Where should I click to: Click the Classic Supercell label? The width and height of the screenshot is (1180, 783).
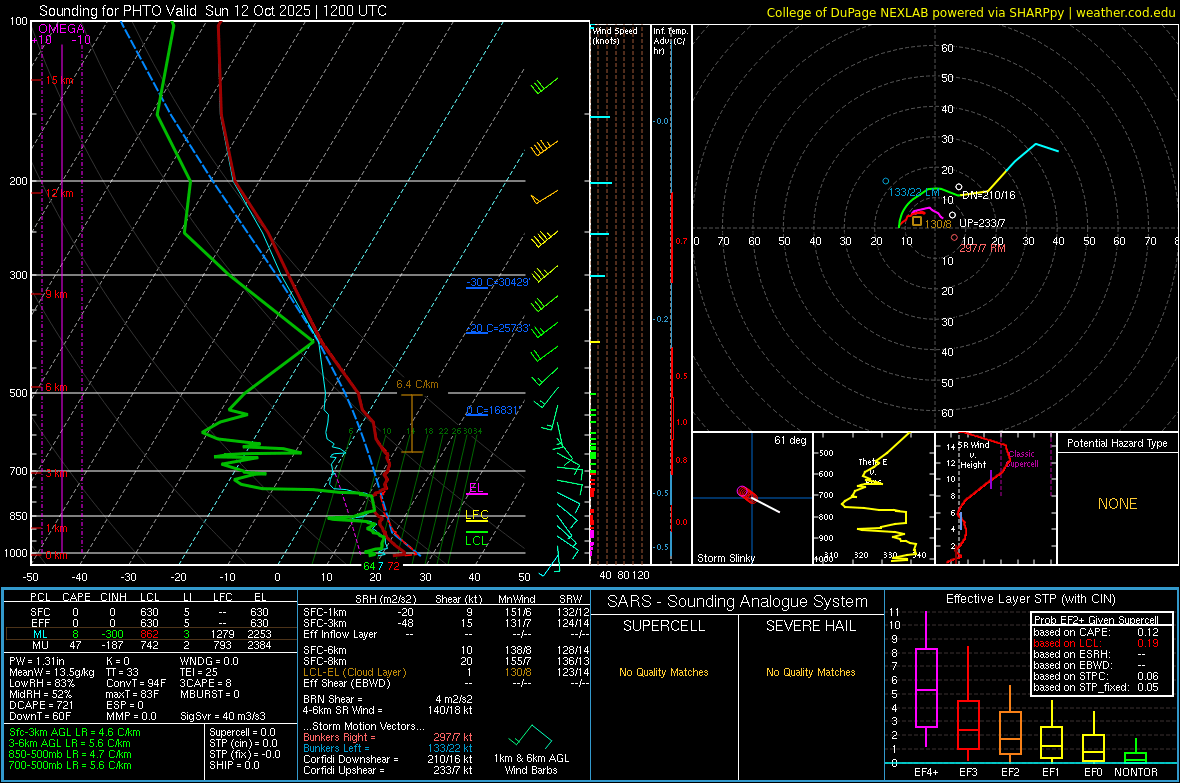[1022, 459]
